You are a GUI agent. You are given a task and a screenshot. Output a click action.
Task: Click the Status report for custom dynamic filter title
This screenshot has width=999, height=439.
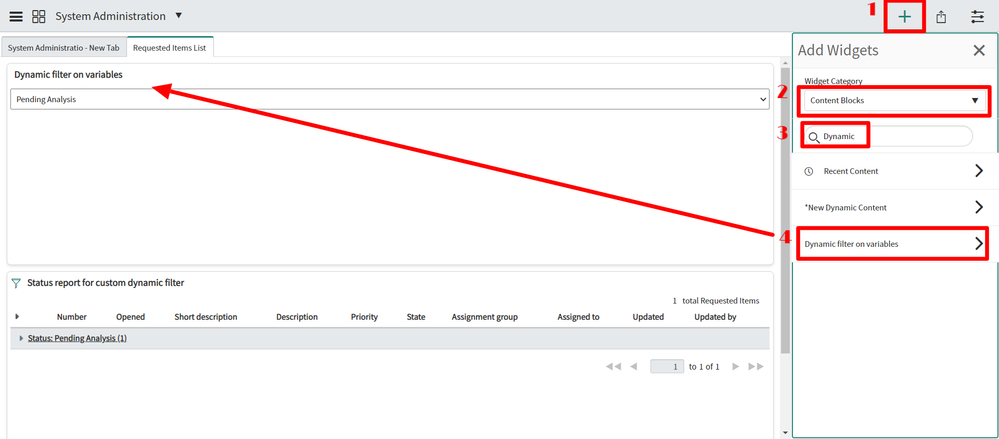tap(106, 283)
